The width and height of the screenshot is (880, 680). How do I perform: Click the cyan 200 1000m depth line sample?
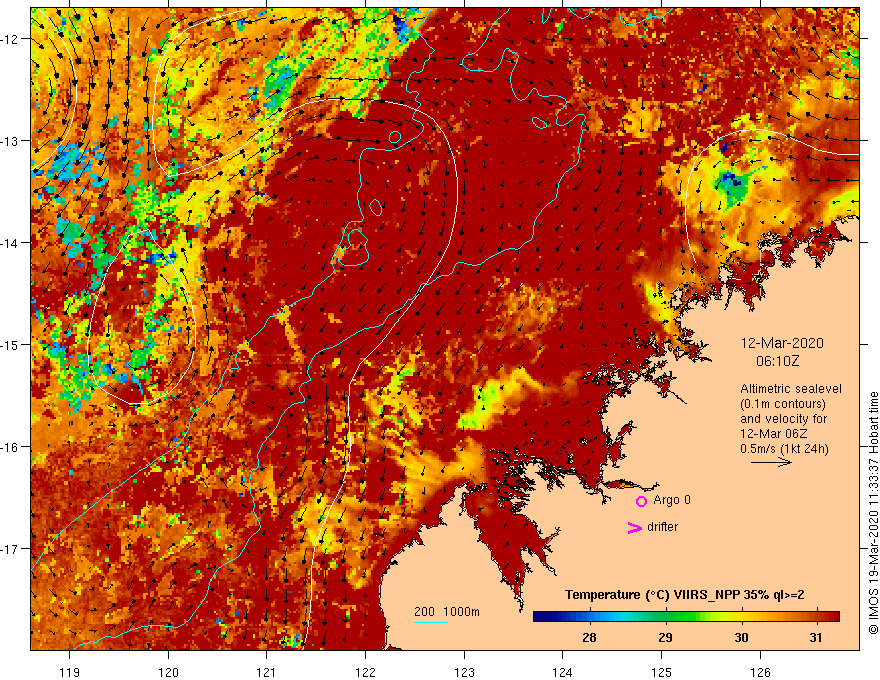[x=431, y=622]
